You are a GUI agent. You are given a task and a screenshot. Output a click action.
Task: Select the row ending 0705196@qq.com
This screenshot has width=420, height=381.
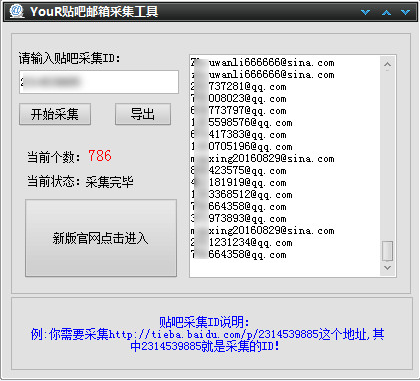click(242, 147)
